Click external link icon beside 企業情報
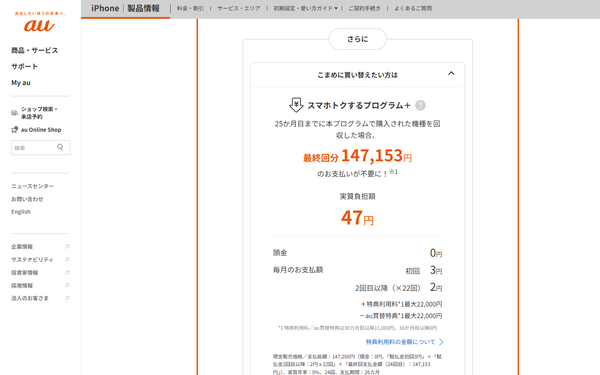The width and height of the screenshot is (600, 375). (x=67, y=246)
